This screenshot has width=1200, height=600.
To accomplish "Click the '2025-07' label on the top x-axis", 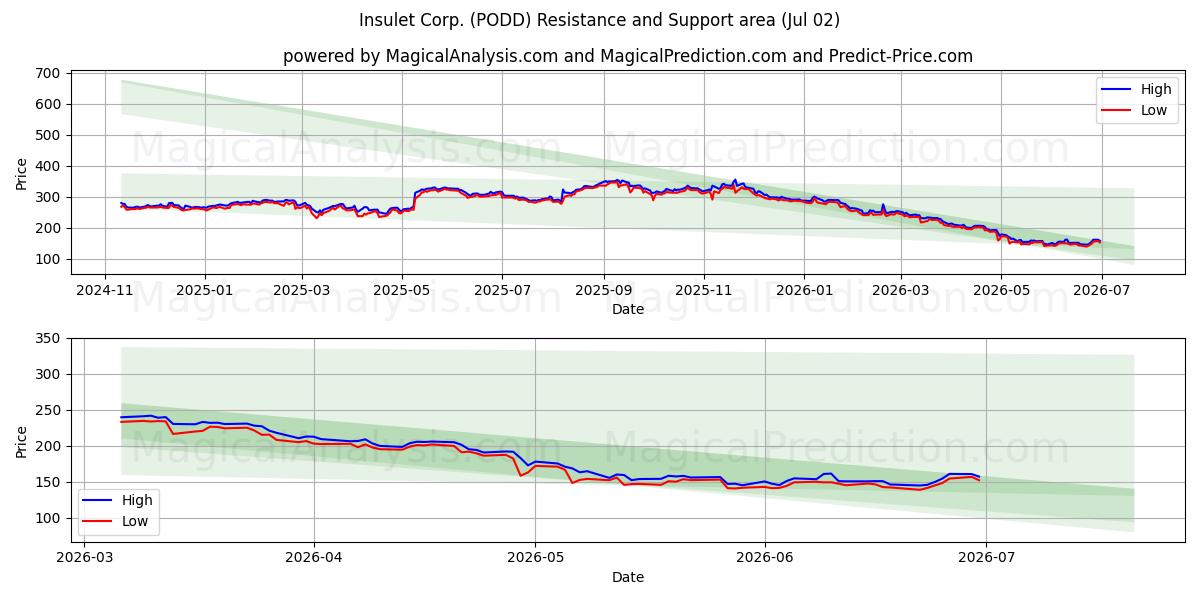I will [502, 291].
